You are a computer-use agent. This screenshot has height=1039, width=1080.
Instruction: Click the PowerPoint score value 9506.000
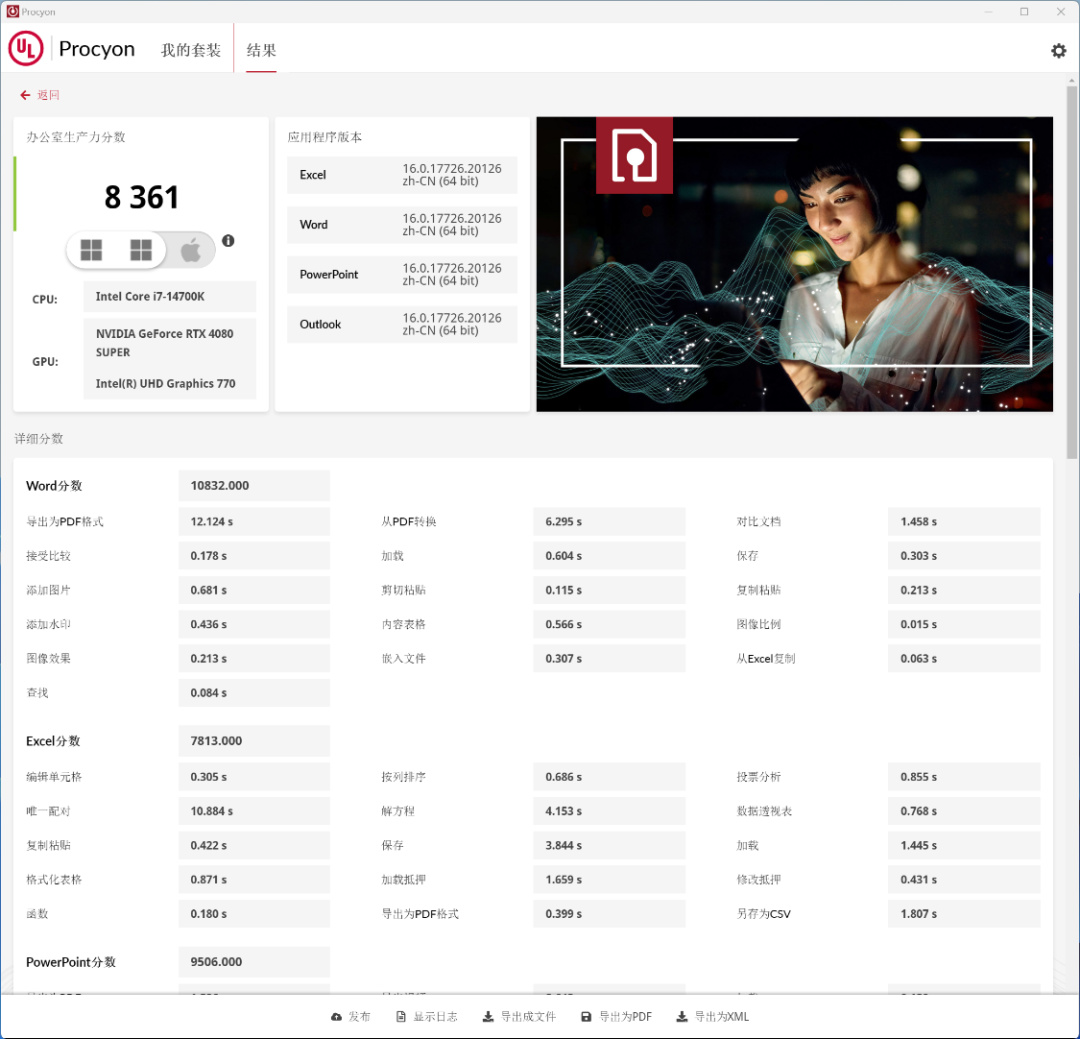tap(253, 962)
